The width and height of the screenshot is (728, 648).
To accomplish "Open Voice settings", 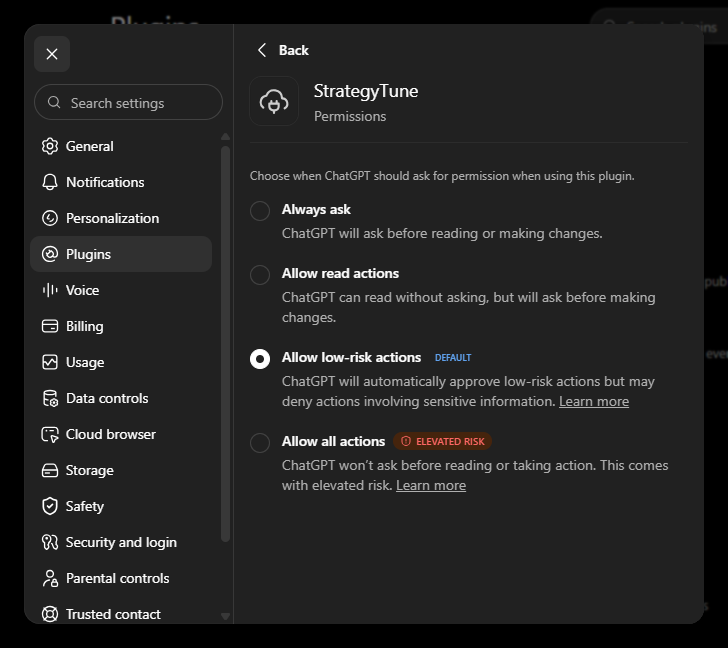I will (x=121, y=290).
